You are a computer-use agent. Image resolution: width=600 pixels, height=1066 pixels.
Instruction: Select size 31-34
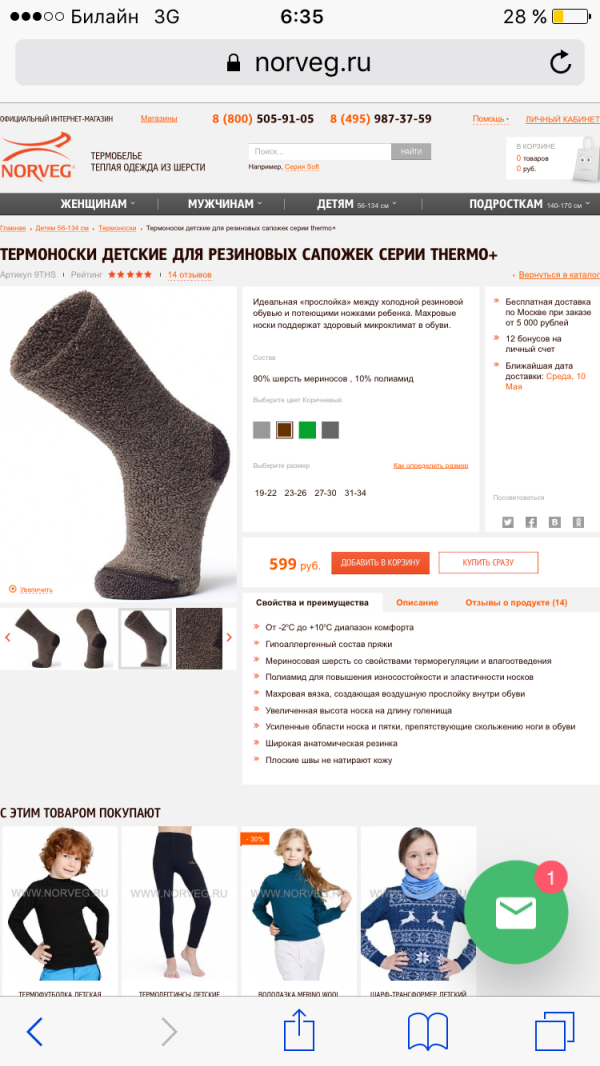pyautogui.click(x=355, y=493)
